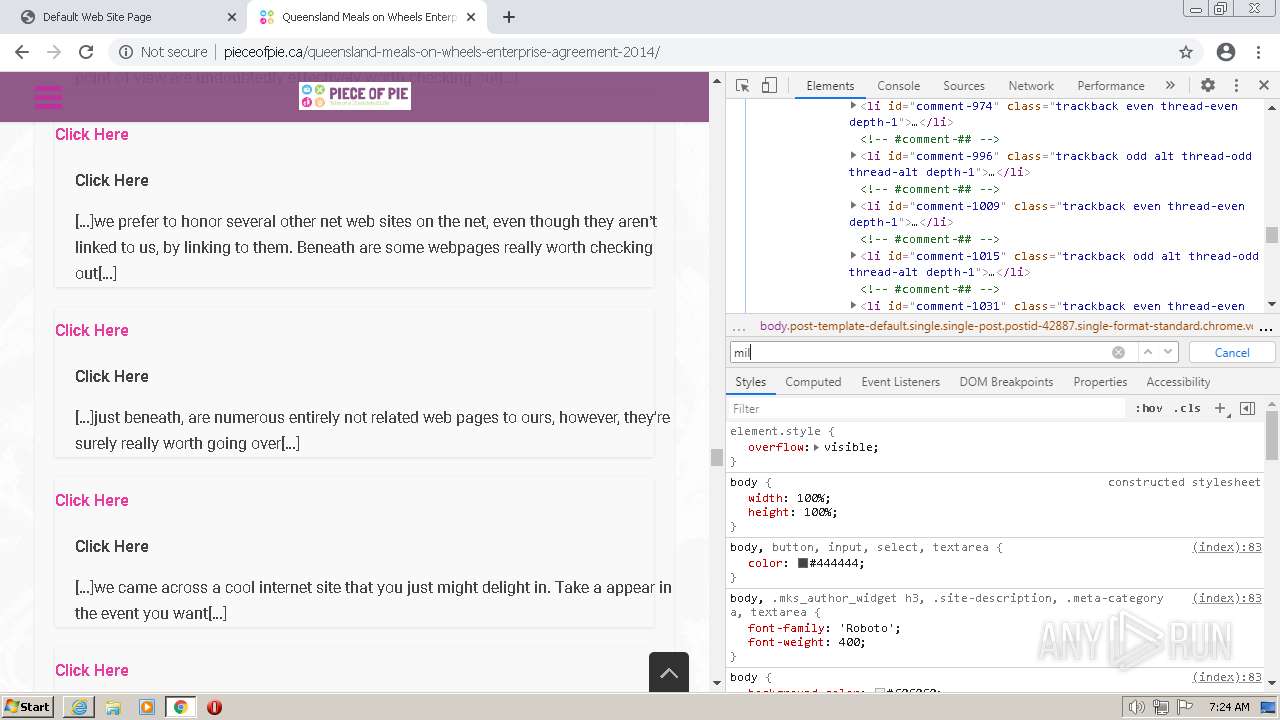Bookmark this page with star

coord(1186,52)
